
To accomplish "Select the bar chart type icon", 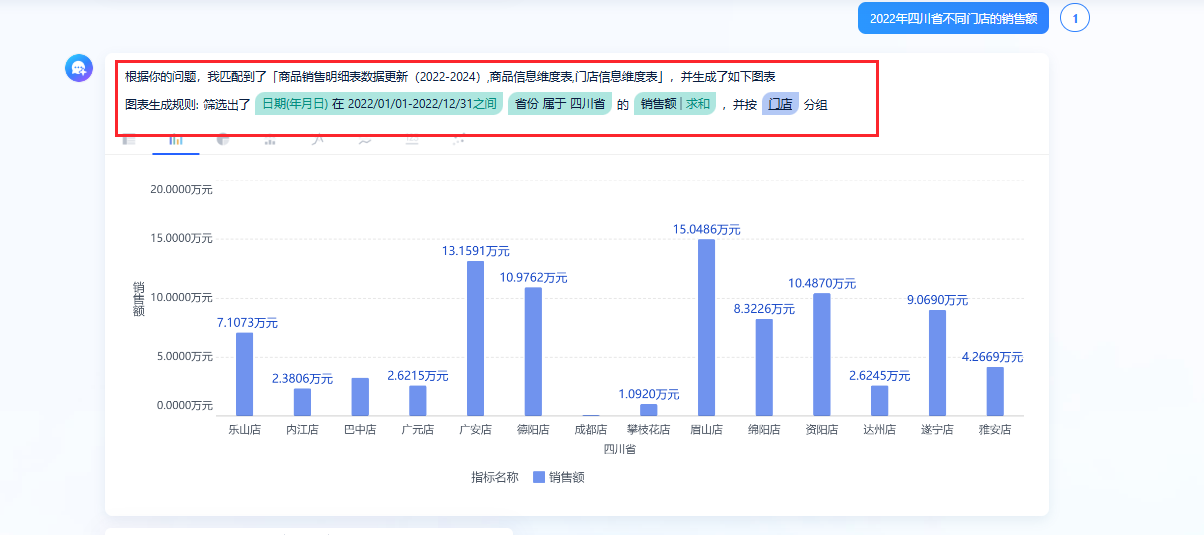I will tap(176, 140).
